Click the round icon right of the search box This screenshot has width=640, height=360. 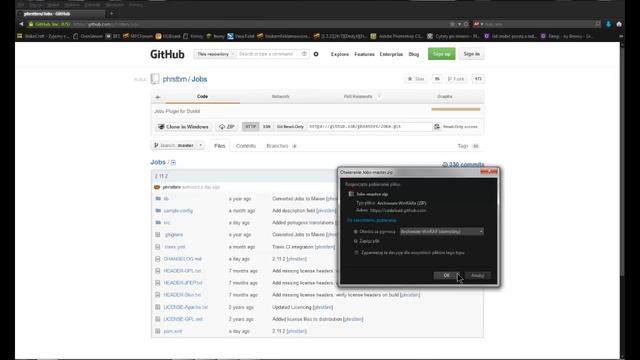click(x=316, y=54)
